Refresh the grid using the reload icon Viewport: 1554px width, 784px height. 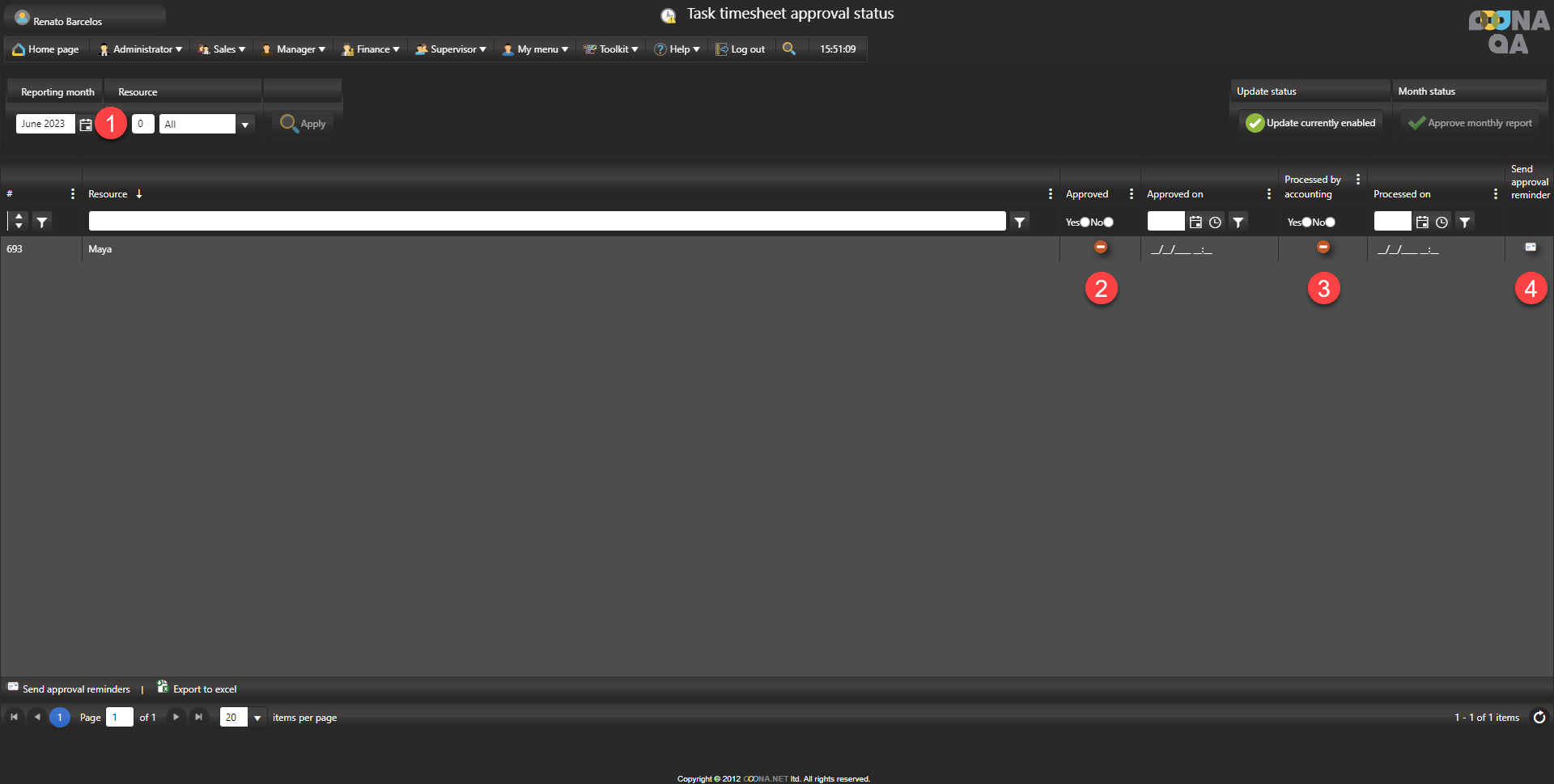(x=1539, y=717)
